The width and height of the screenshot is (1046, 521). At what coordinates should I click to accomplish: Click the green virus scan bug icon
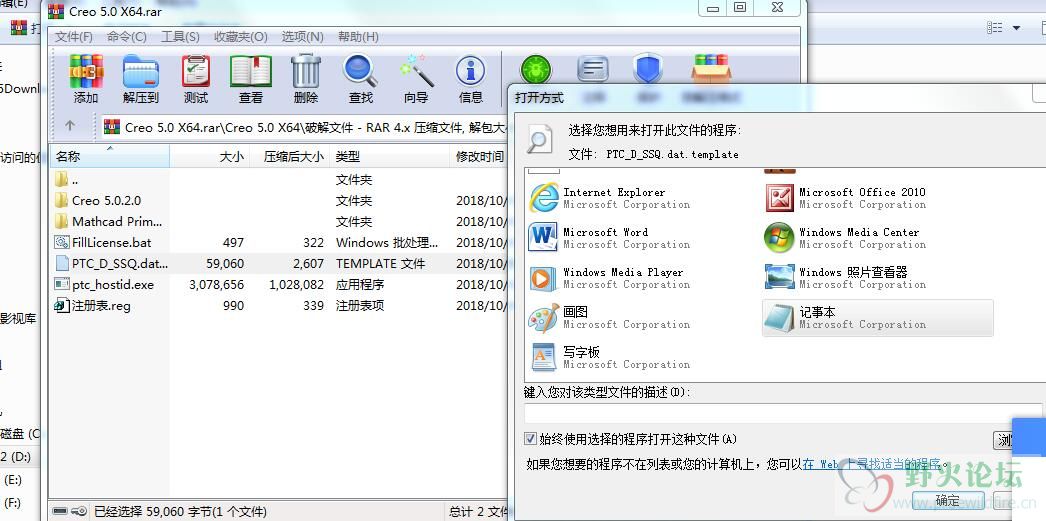(x=536, y=70)
